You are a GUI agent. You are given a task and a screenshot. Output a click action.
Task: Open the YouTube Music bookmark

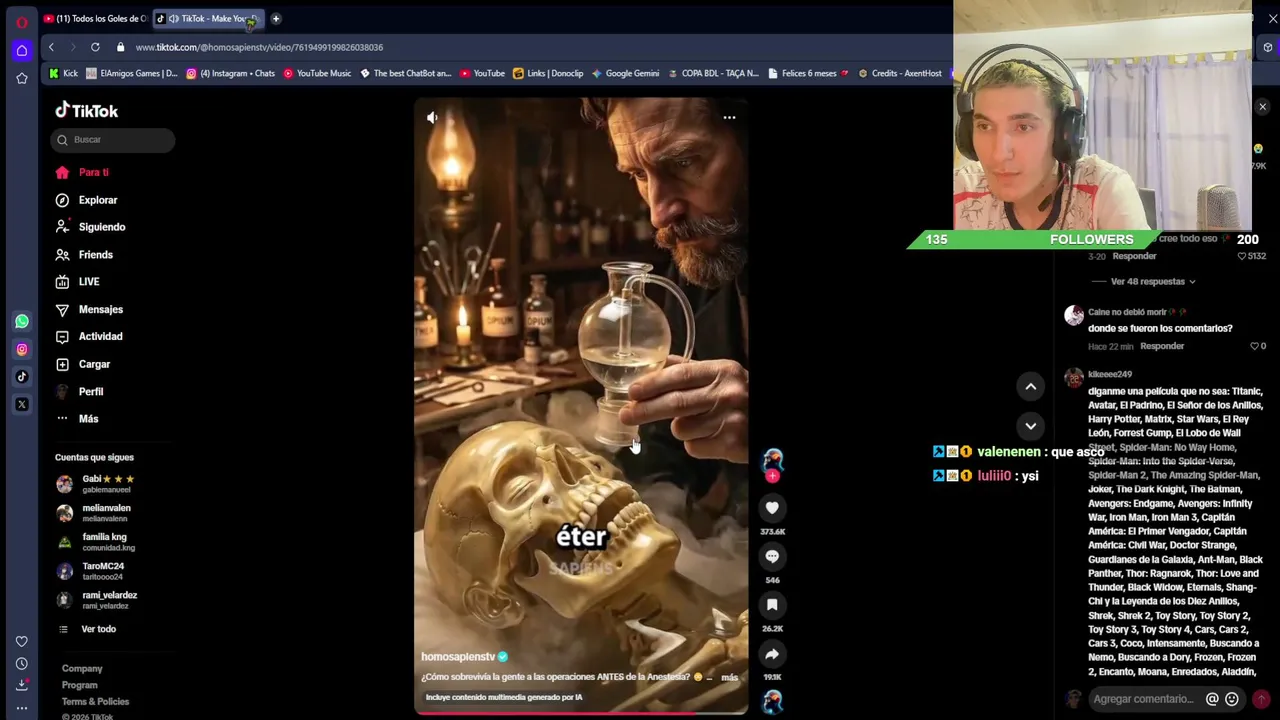[317, 73]
